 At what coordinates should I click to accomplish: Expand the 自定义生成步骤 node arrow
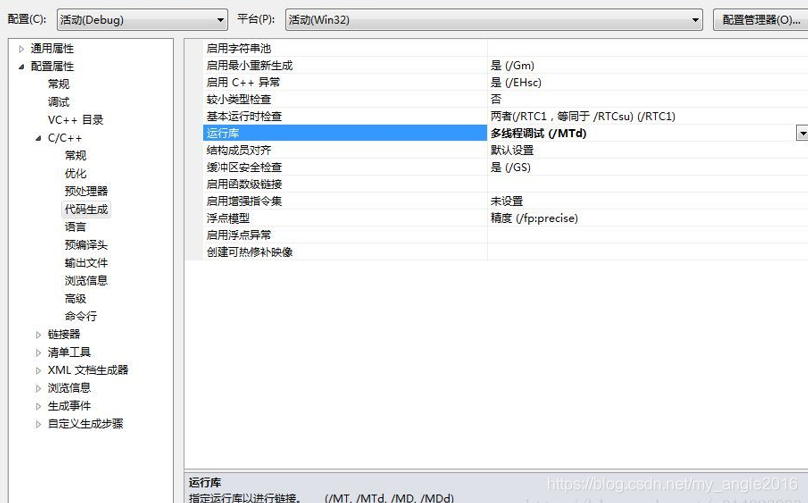38,424
